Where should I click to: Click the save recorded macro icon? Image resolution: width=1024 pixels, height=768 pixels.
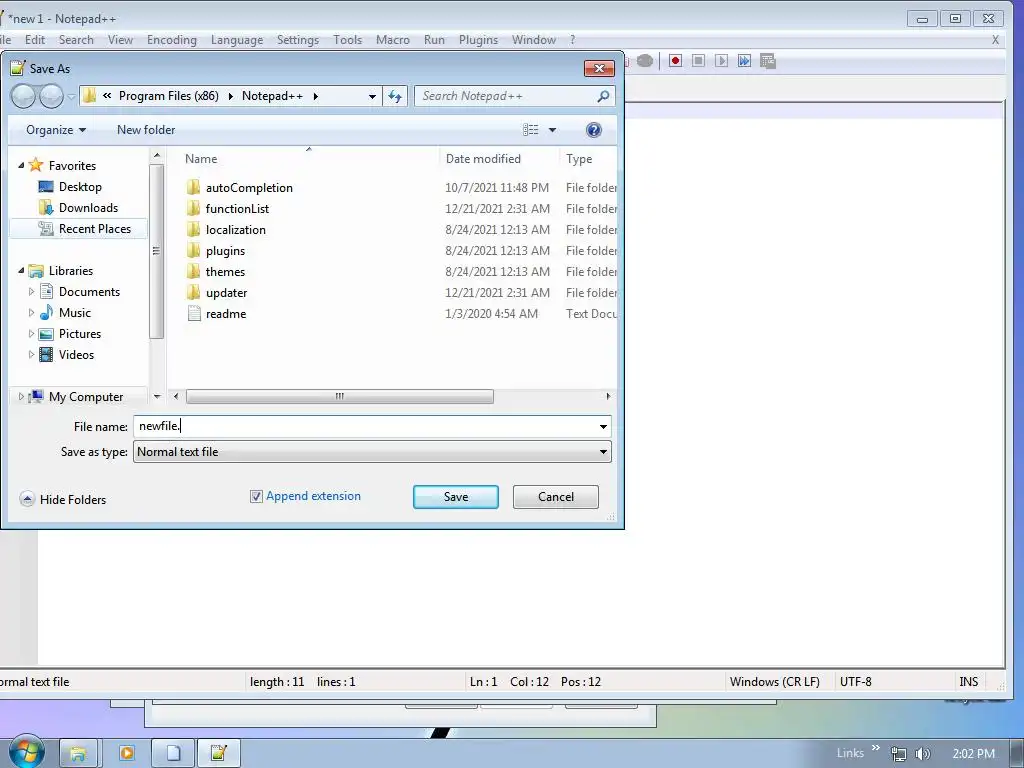(x=767, y=61)
